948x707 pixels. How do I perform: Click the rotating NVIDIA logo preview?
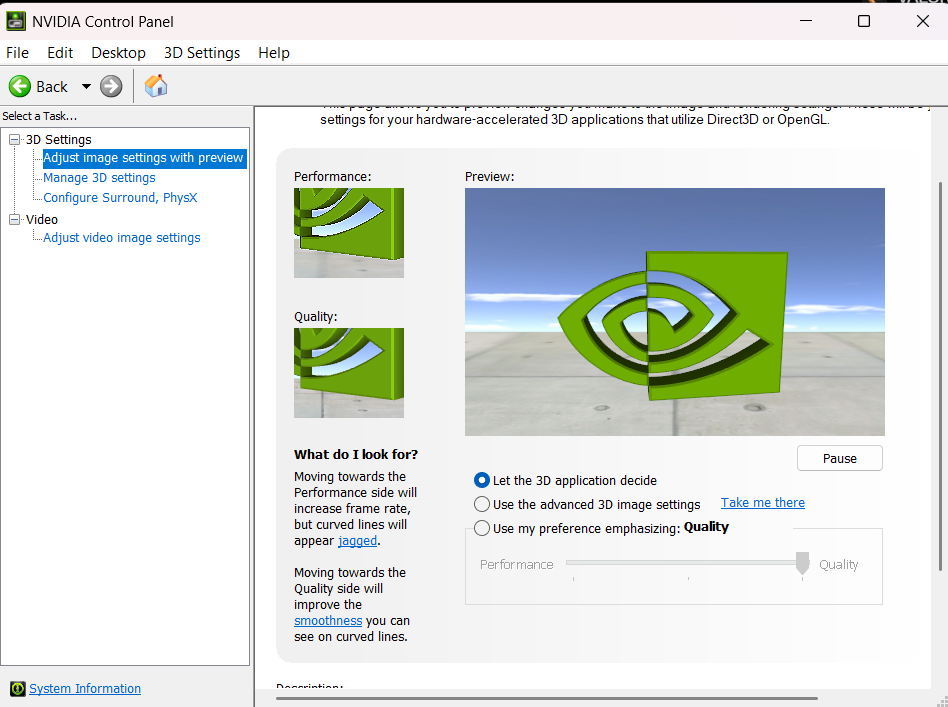click(675, 312)
